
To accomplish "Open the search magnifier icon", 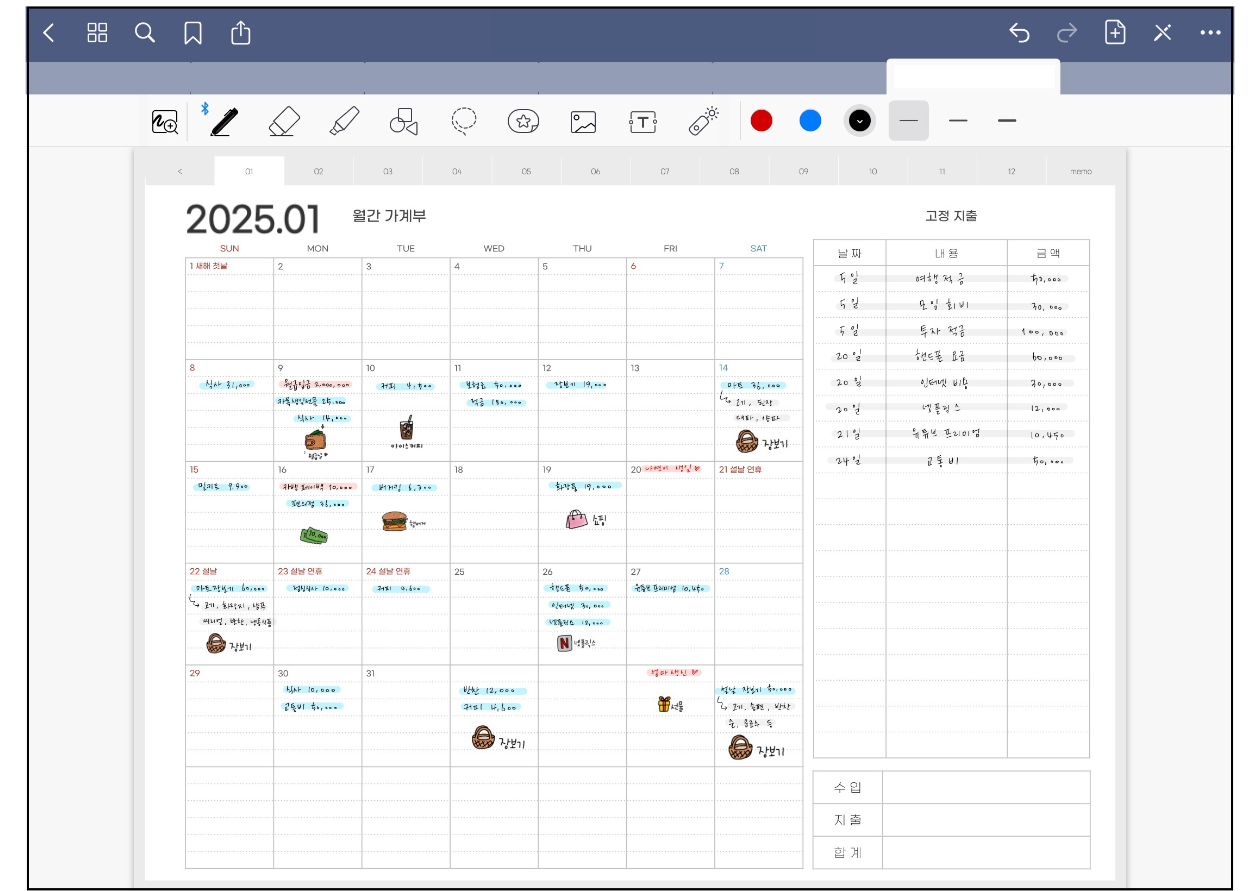I will pyautogui.click(x=145, y=33).
